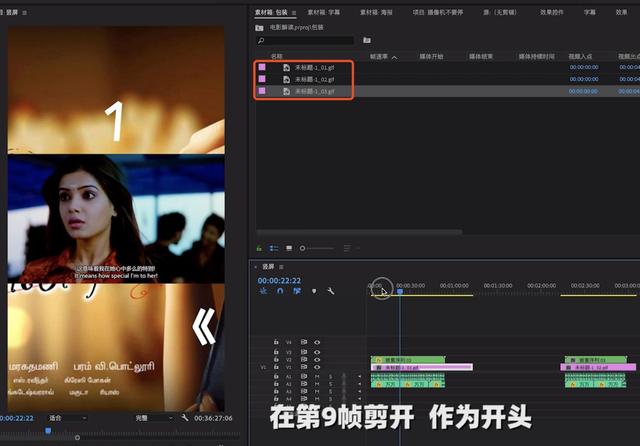This screenshot has height=446, width=640.
Task: Toggle linked selection icon in timeline
Action: pos(297,291)
